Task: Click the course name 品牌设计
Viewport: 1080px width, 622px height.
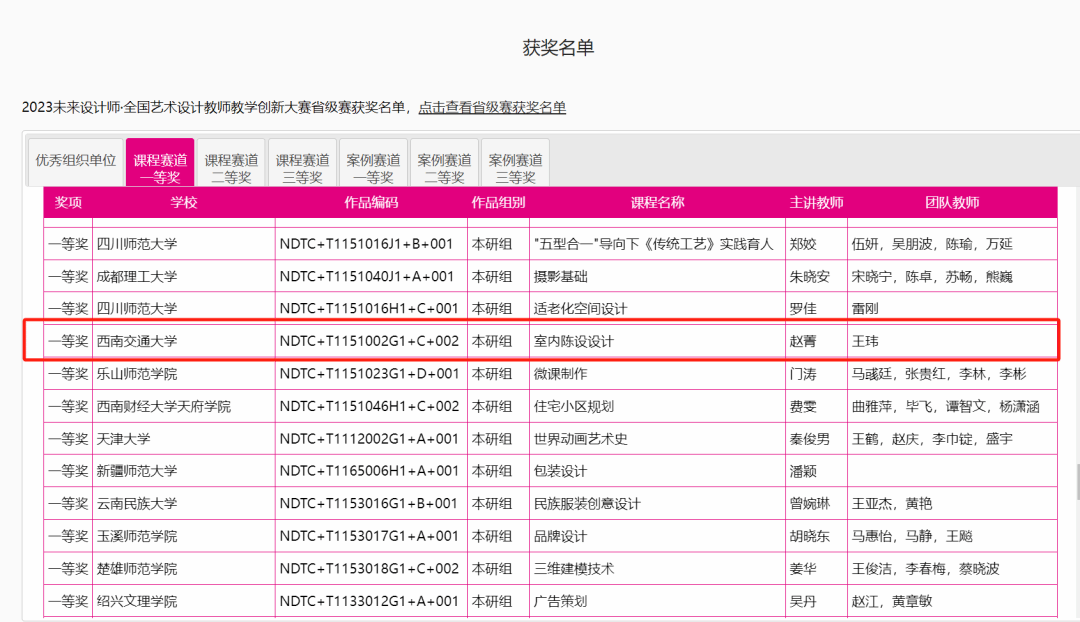Action: coord(561,536)
